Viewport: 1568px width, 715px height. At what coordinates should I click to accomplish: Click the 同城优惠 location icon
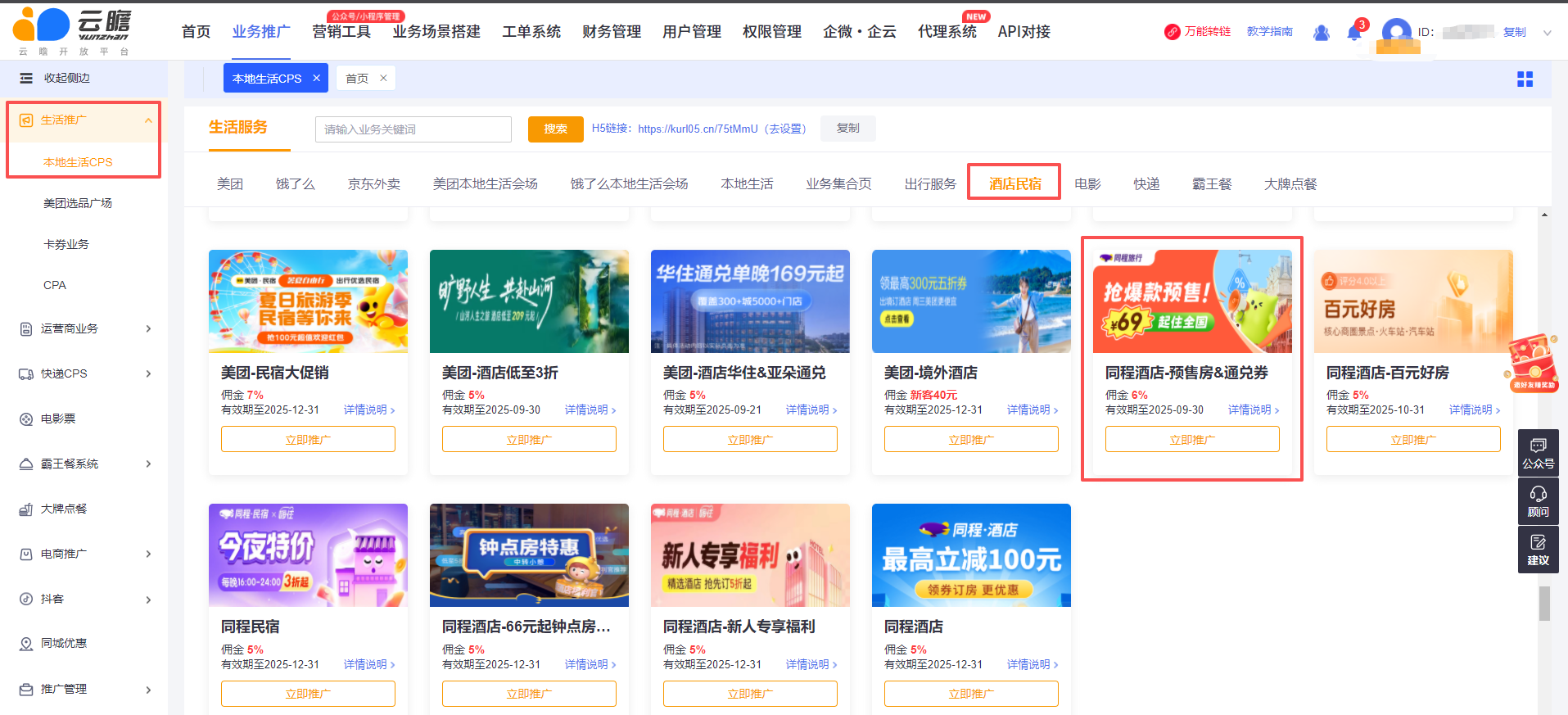[26, 644]
